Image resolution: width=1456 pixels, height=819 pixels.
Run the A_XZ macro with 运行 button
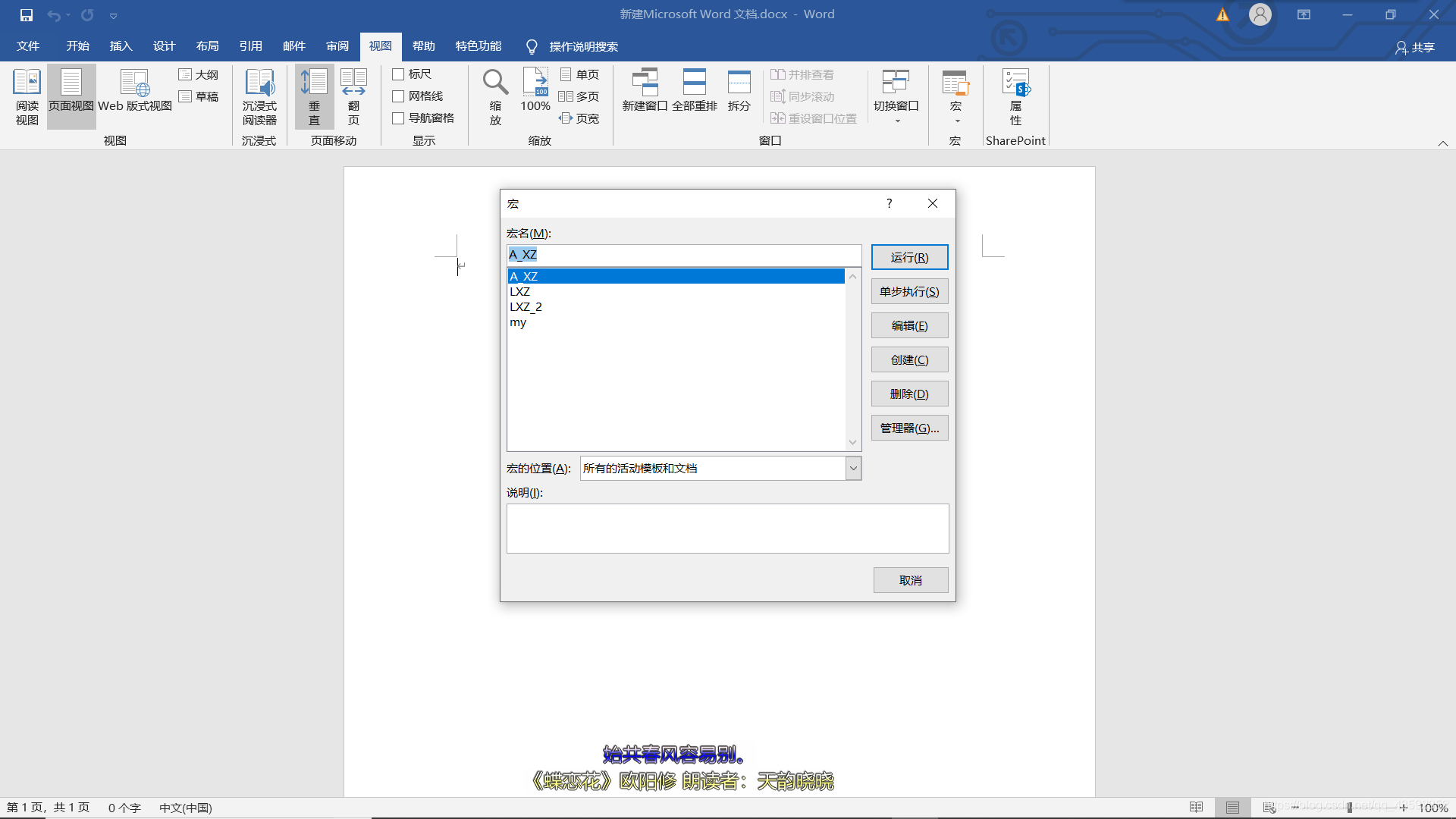tap(909, 256)
